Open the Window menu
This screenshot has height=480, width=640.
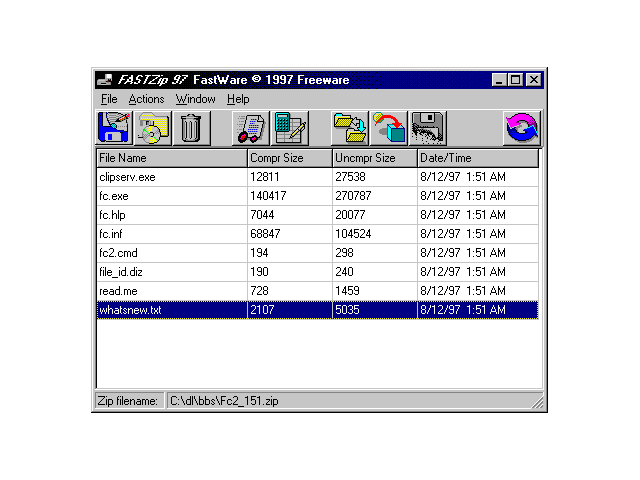point(195,99)
